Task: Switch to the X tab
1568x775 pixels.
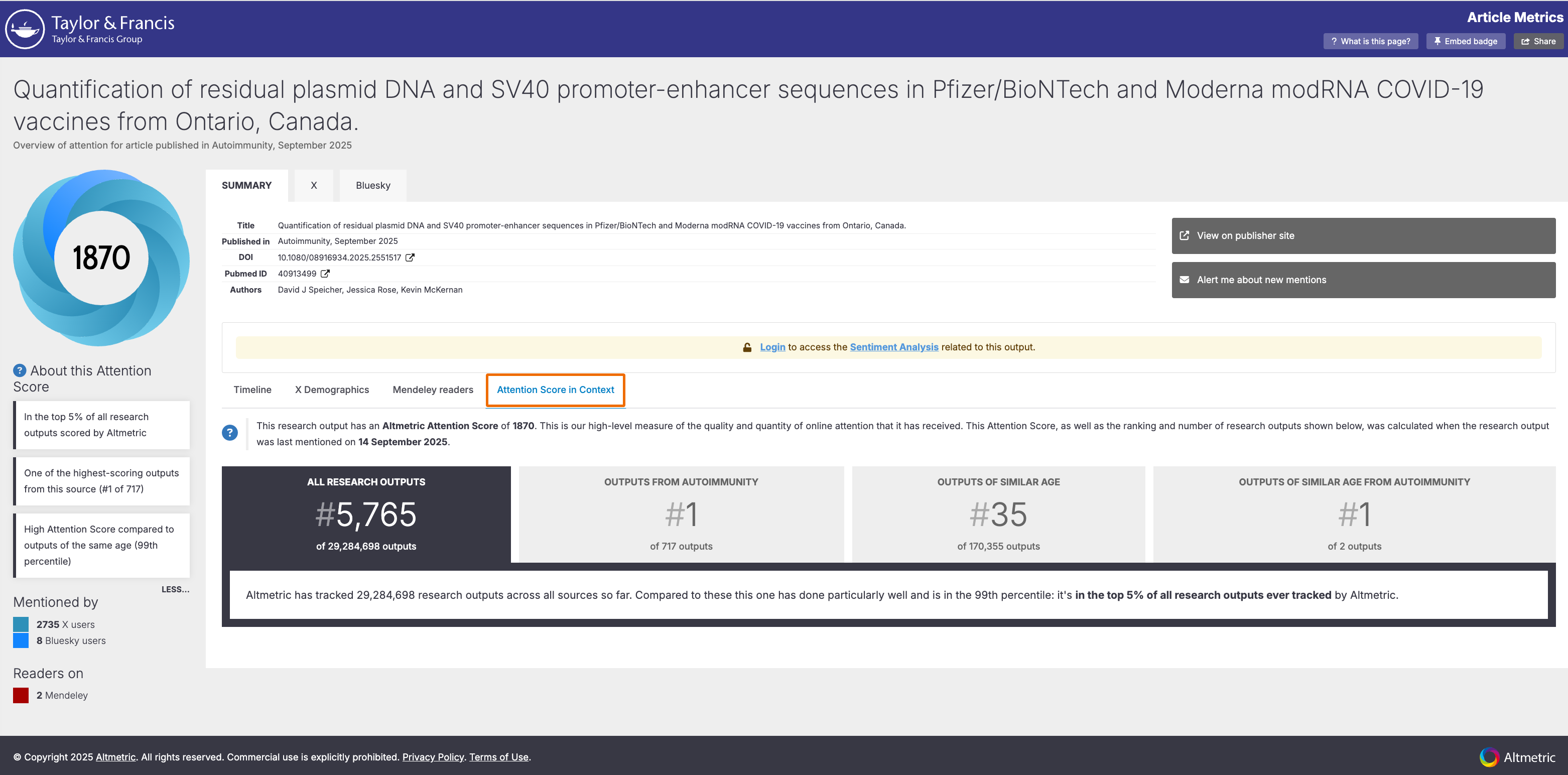Action: [x=314, y=186]
